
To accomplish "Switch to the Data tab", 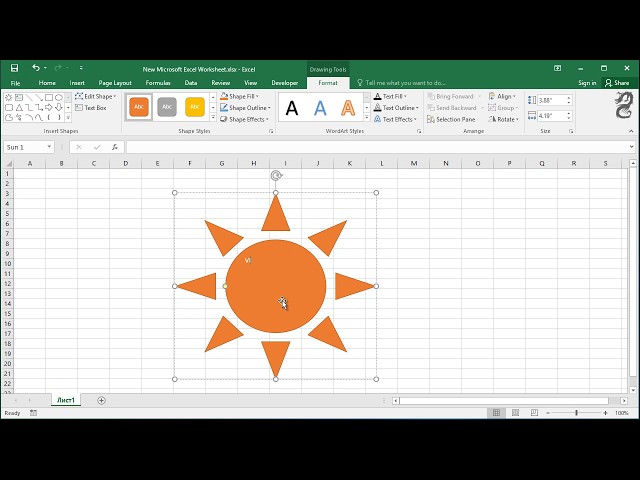I will [x=191, y=83].
